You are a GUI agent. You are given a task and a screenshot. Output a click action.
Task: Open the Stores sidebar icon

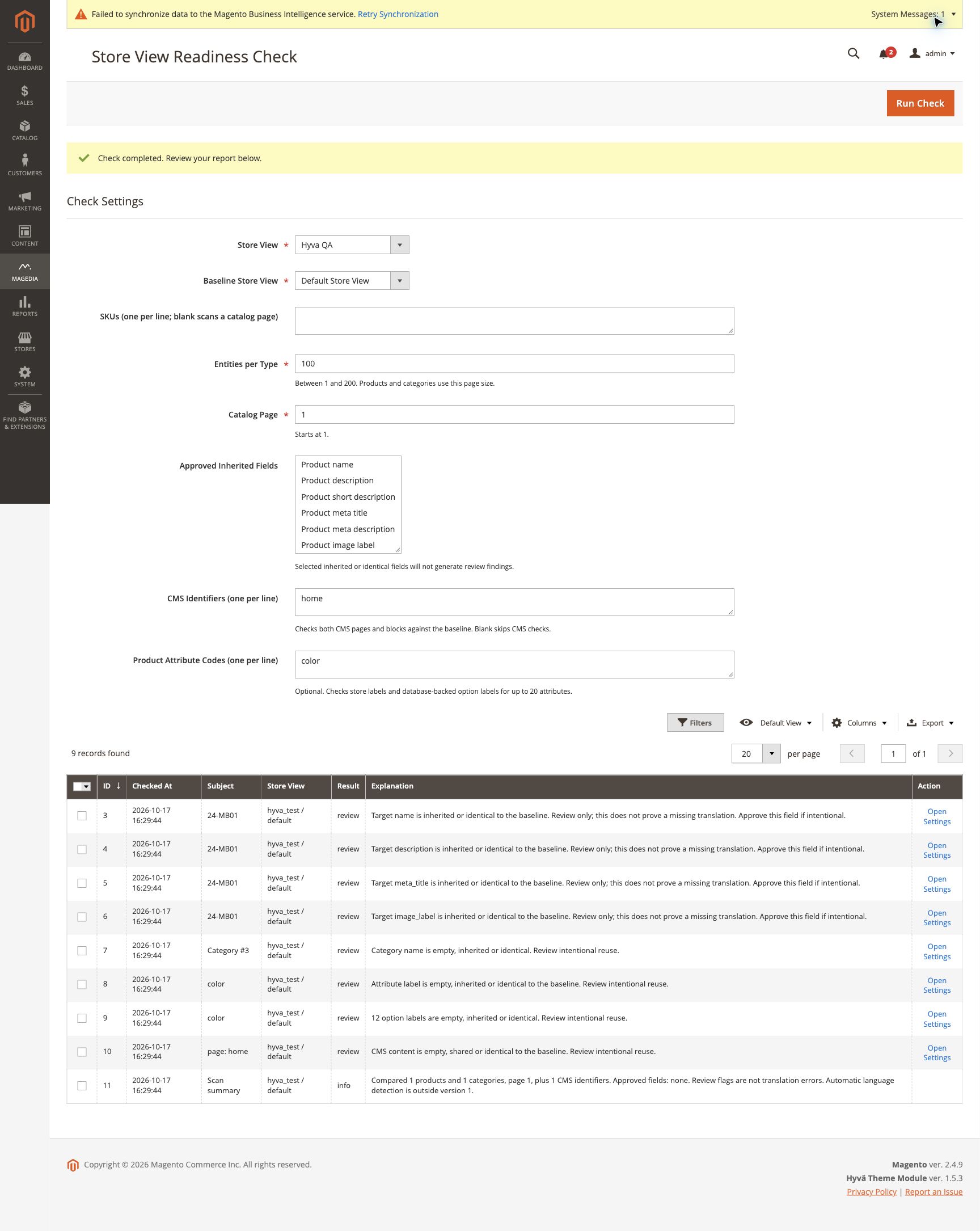click(x=24, y=342)
